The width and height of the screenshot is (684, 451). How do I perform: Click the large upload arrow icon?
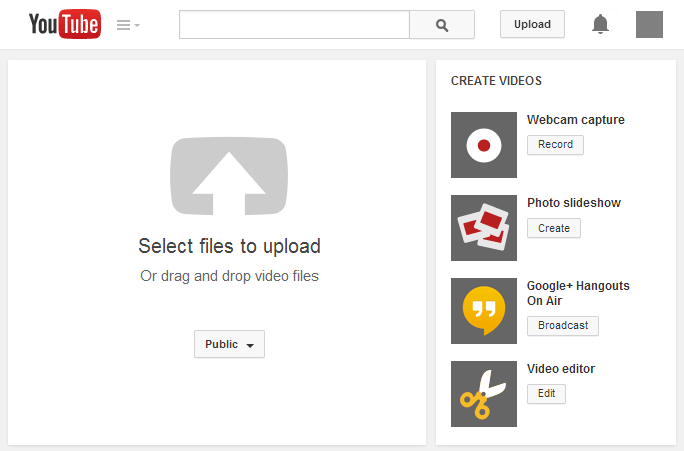point(229,176)
